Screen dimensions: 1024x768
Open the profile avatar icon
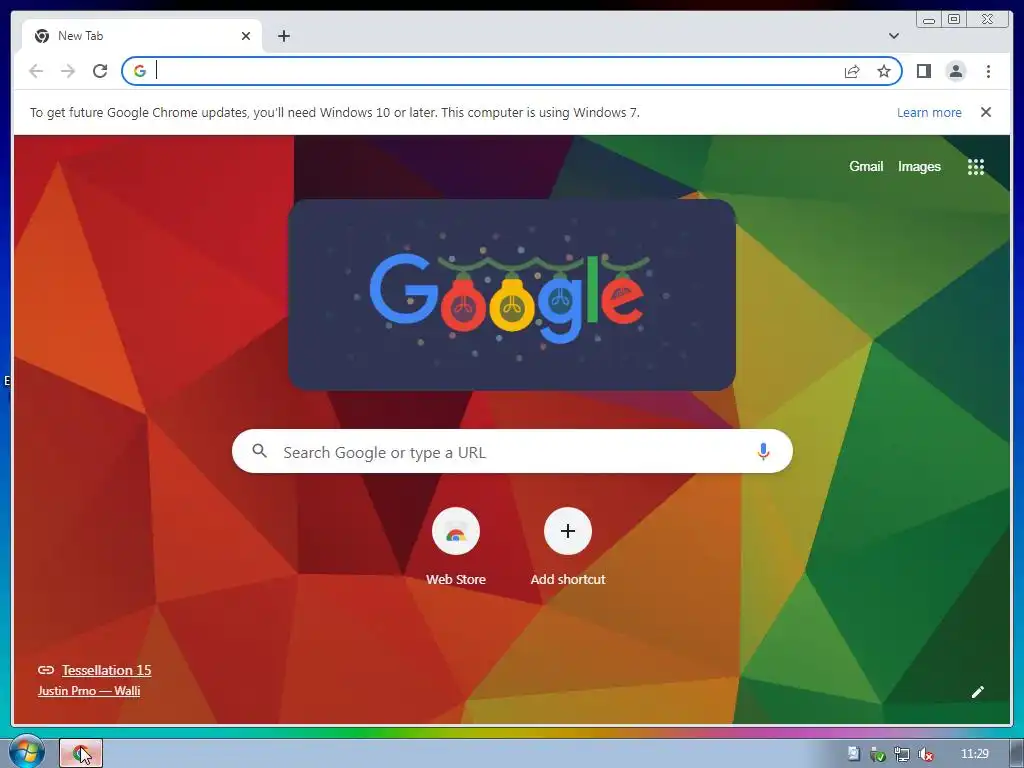[x=955, y=71]
